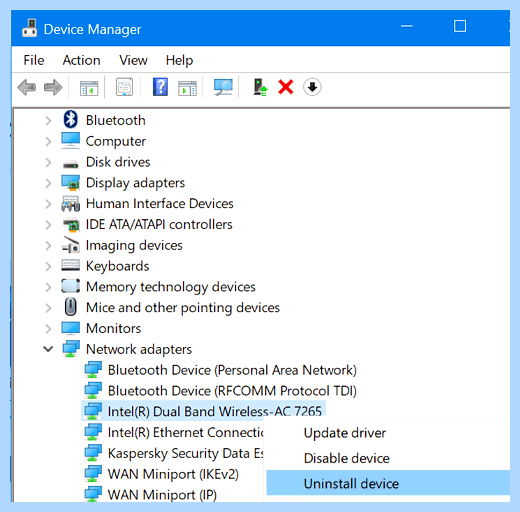Collapse the Network adapters node
This screenshot has height=512, width=520.
pyautogui.click(x=48, y=349)
